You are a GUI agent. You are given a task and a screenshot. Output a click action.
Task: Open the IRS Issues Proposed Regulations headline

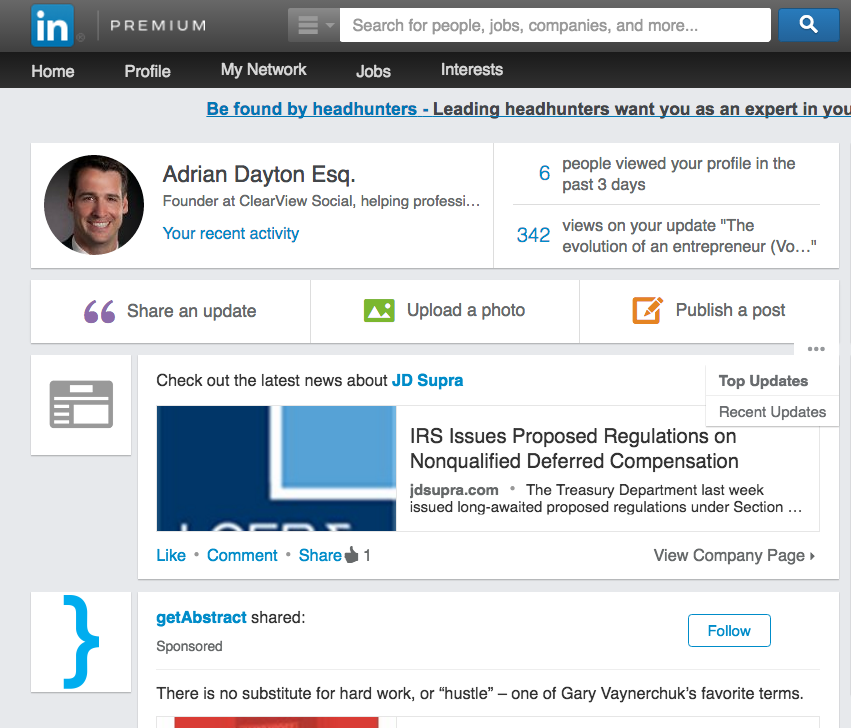pos(574,448)
